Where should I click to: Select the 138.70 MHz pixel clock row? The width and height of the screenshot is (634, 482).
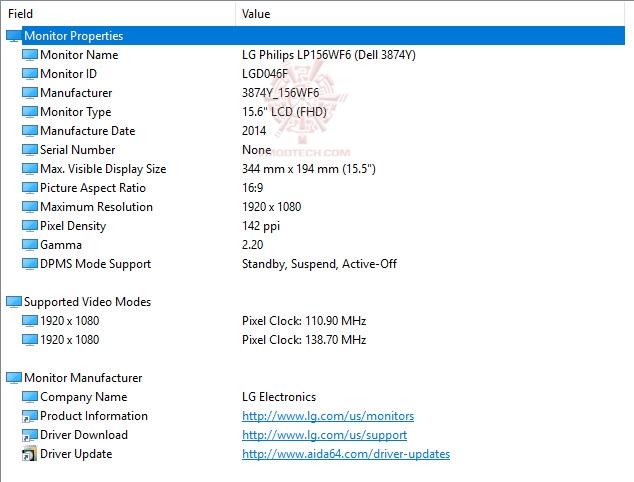point(304,340)
